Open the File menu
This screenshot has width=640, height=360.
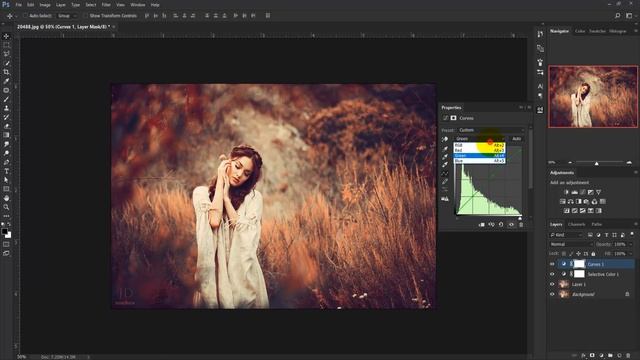[18, 5]
